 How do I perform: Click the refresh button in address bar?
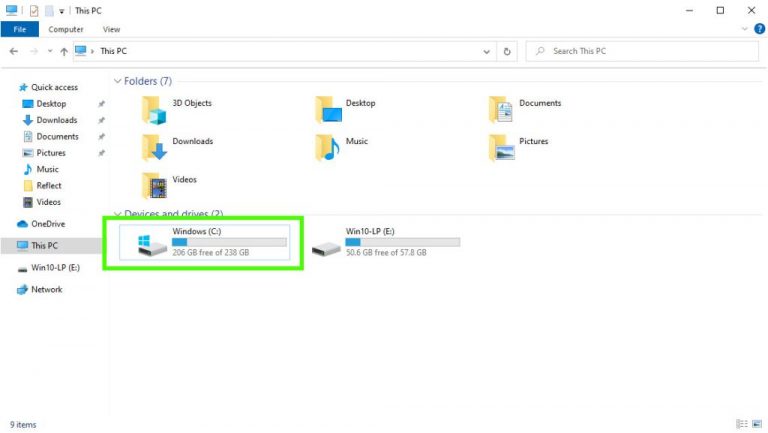click(507, 51)
